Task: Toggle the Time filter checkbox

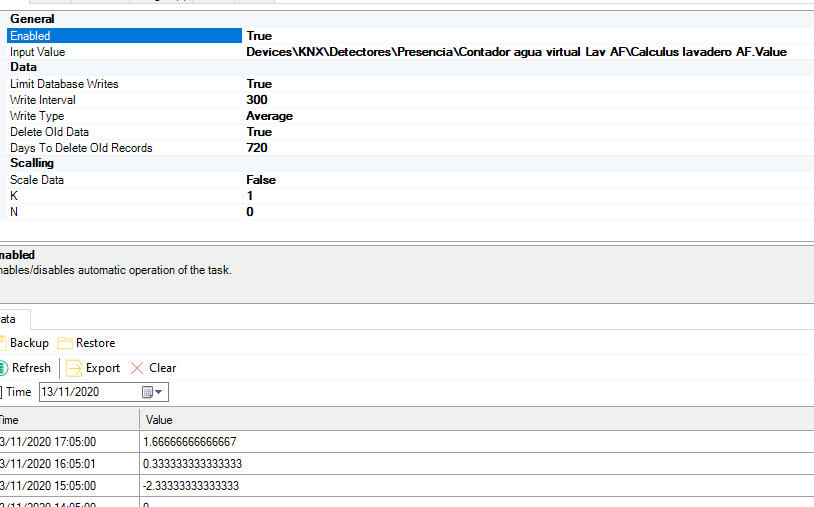Action: click(x=1, y=392)
